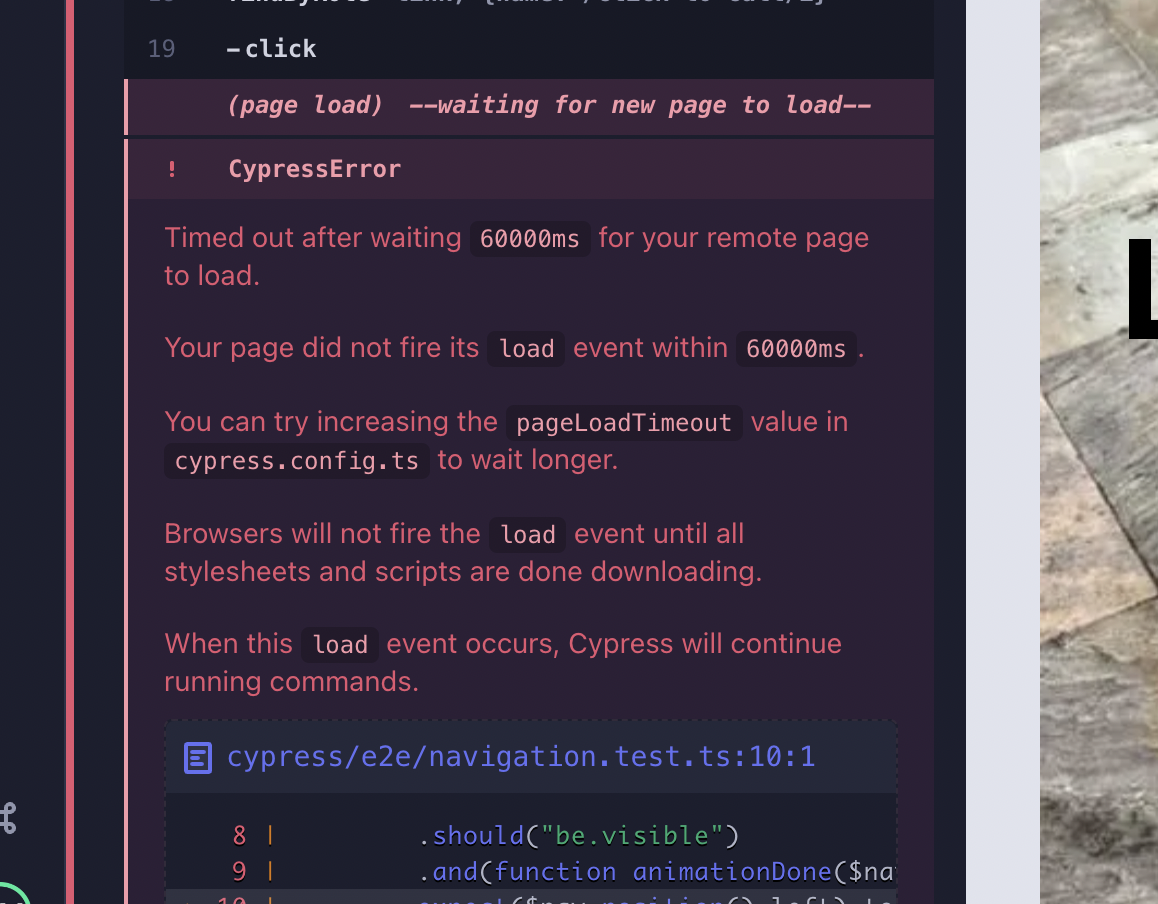Click the file icon beside navigation.test.ts

click(x=198, y=758)
